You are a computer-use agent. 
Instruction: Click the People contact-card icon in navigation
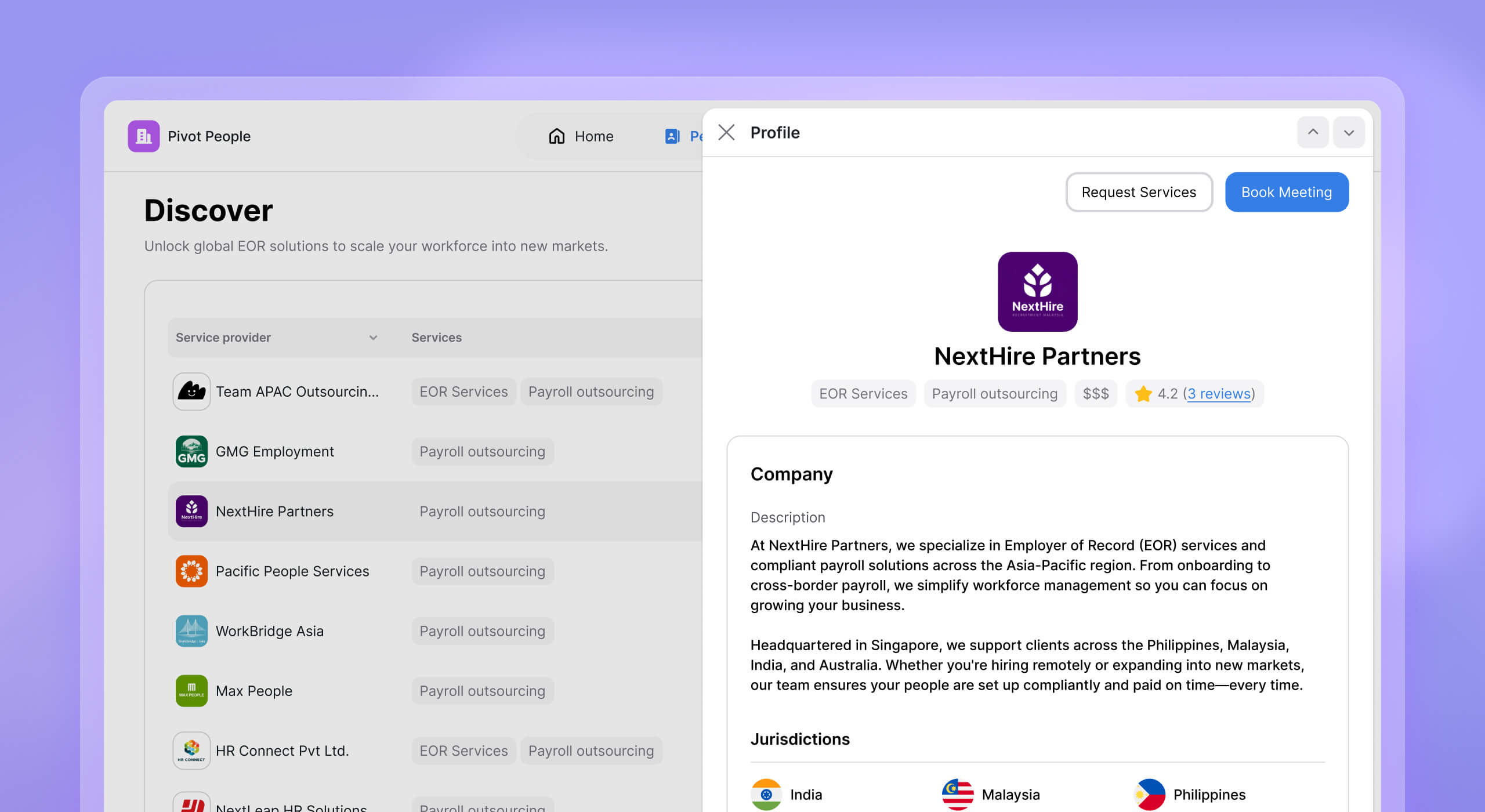tap(672, 136)
